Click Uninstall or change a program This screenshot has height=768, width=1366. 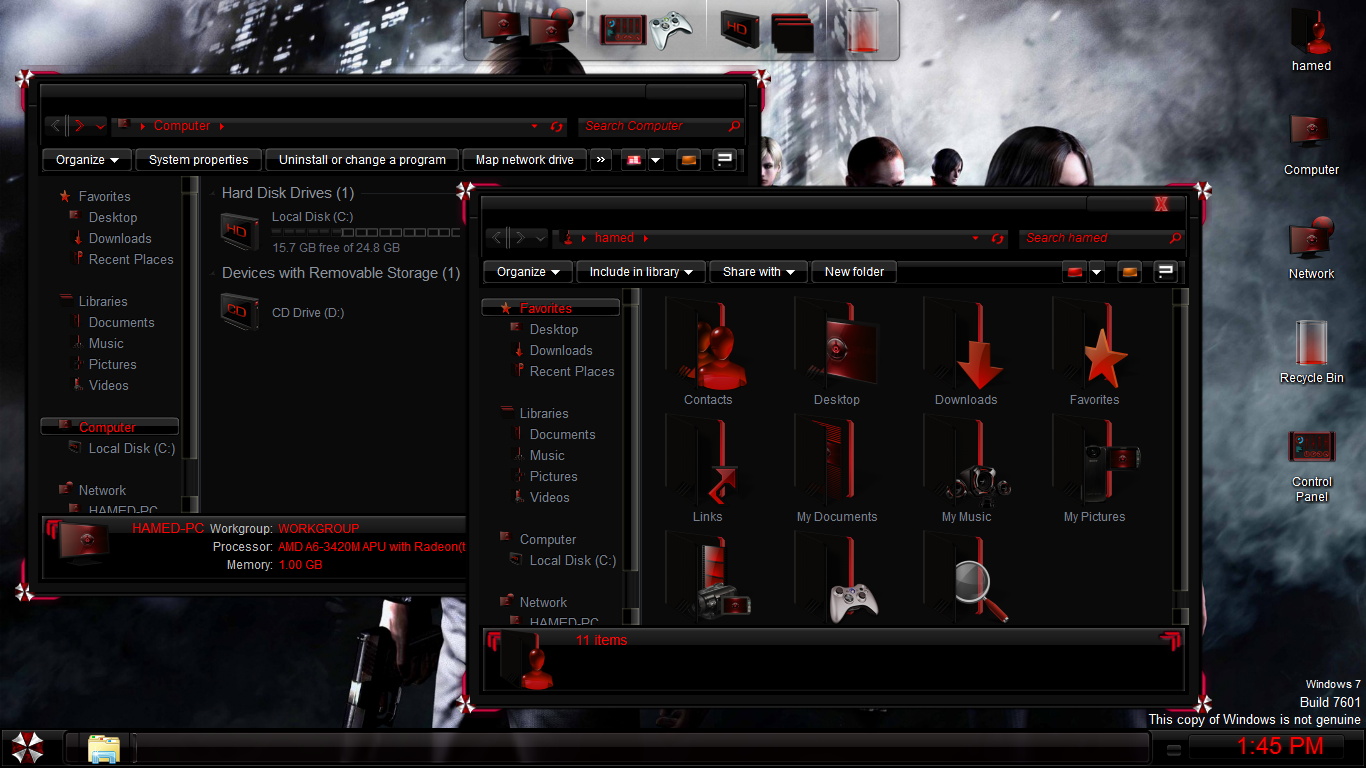(x=362, y=160)
